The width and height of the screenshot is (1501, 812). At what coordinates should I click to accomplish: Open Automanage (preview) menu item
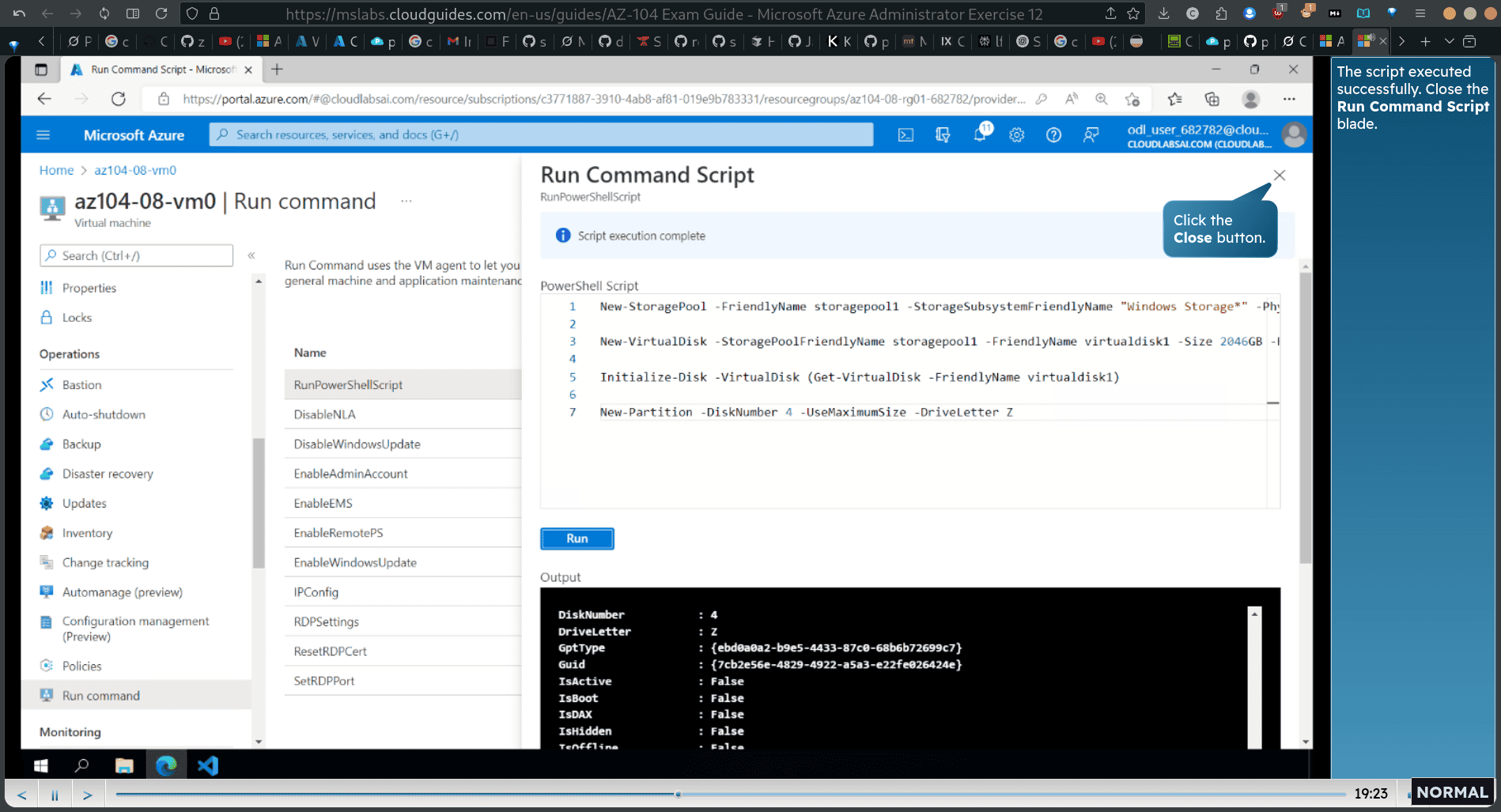122,592
